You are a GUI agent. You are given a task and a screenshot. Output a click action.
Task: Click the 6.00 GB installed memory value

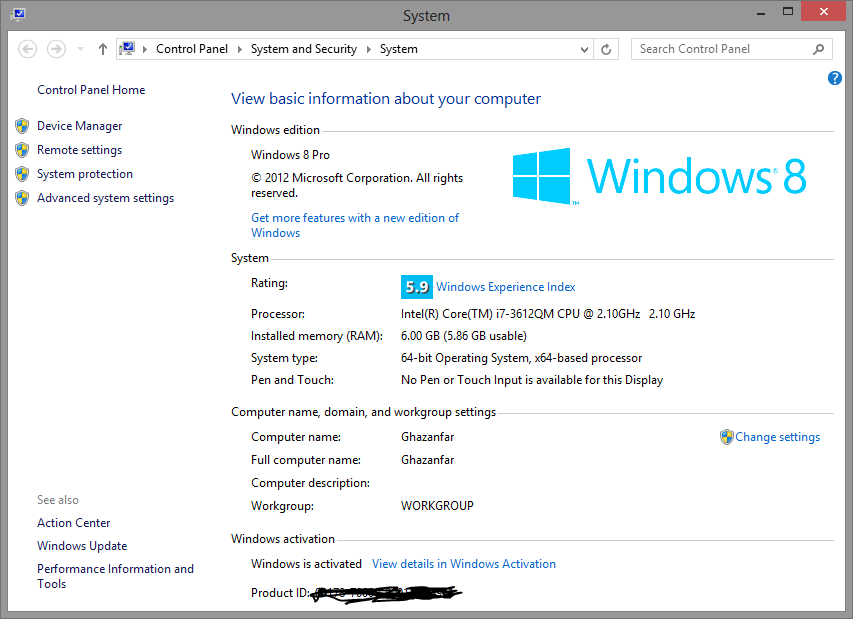click(463, 336)
